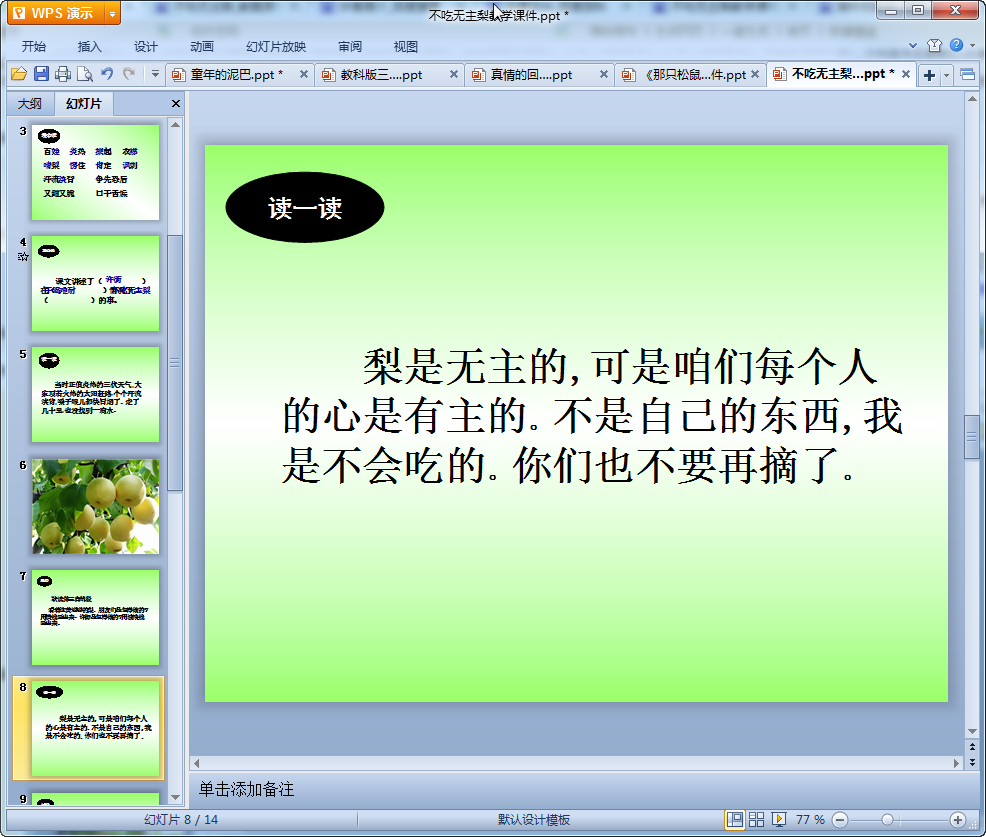Open print preview icon
The width and height of the screenshot is (986, 837).
pos(85,74)
